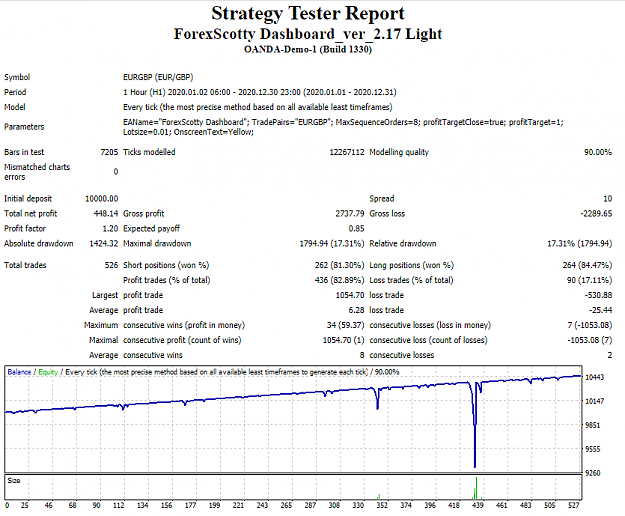Click the 527 x-axis tick label
The height and width of the screenshot is (516, 625).
coord(574,505)
